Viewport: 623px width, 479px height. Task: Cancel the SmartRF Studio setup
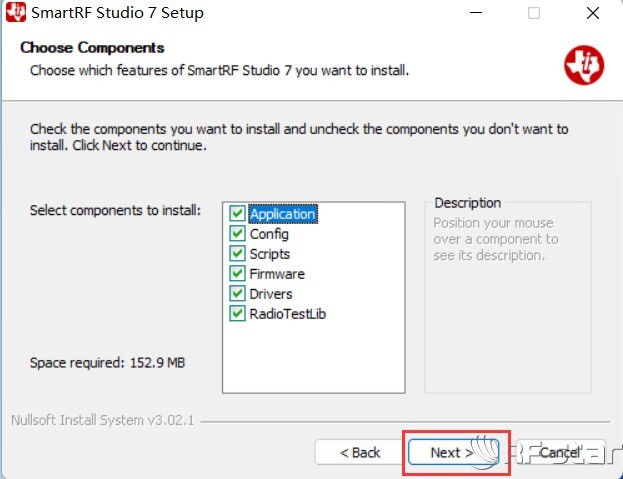[x=560, y=452]
